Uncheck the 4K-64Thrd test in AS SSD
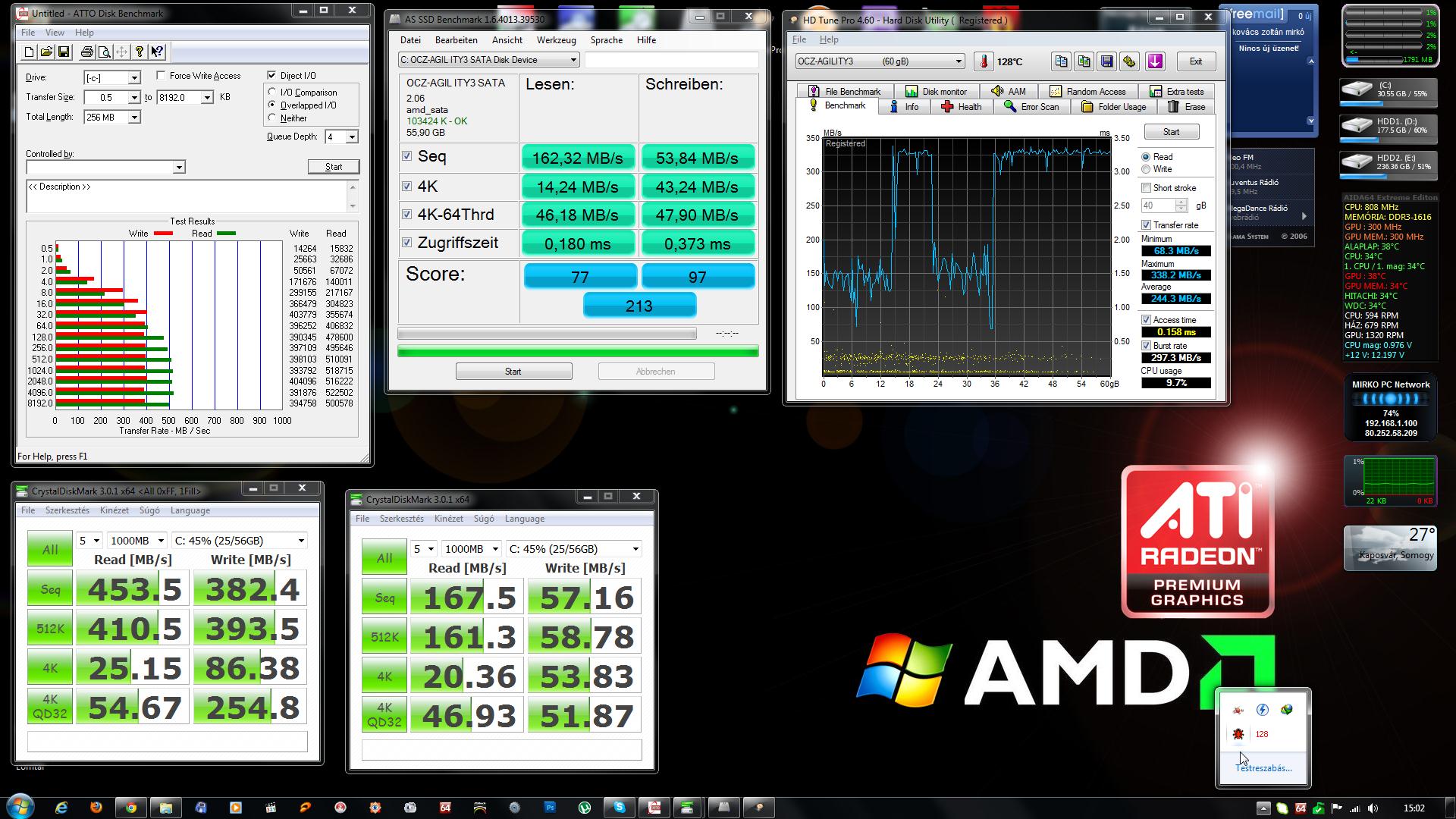Screen dimensions: 1456x819 (407, 215)
